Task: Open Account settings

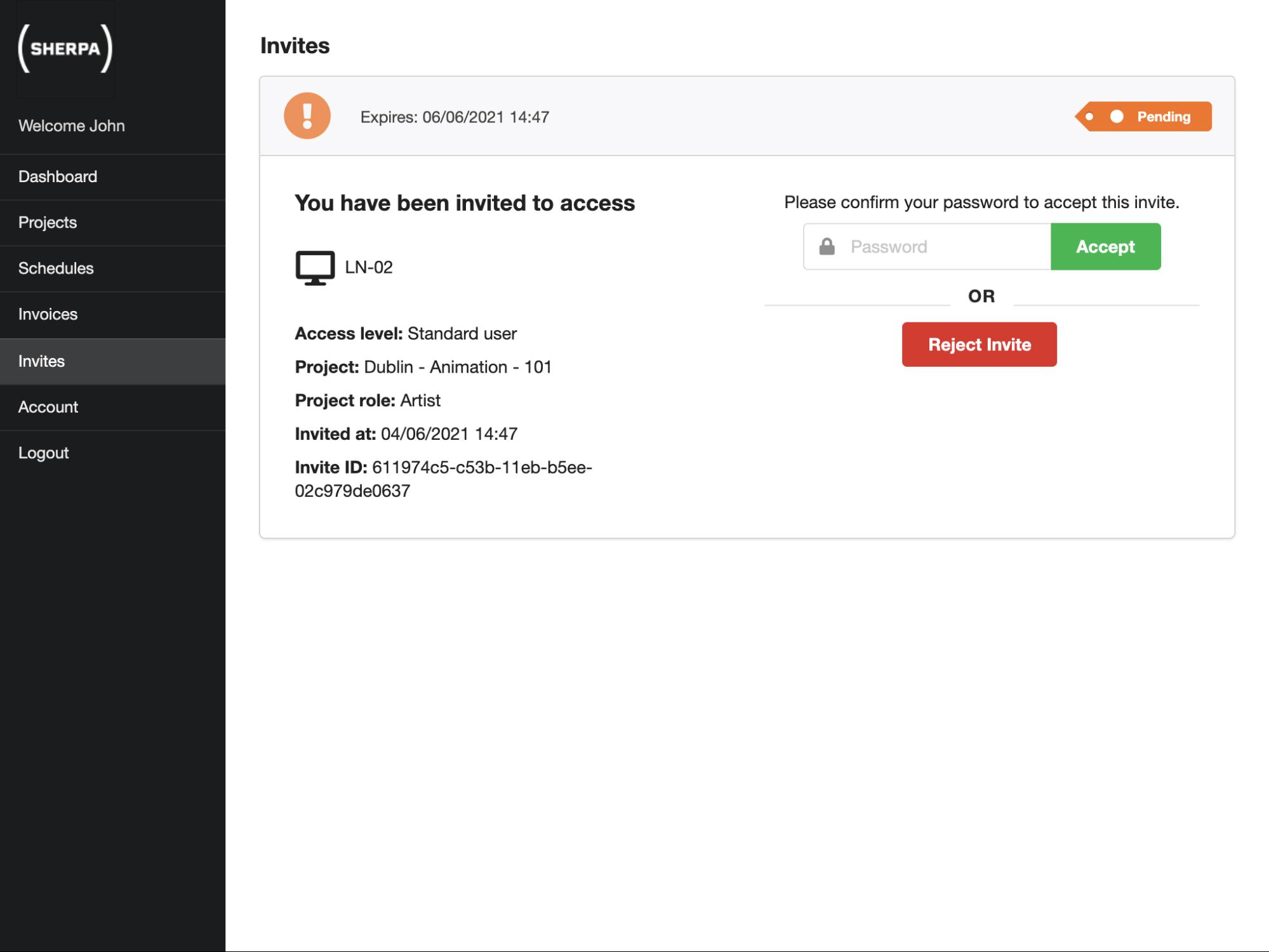Action: (48, 407)
